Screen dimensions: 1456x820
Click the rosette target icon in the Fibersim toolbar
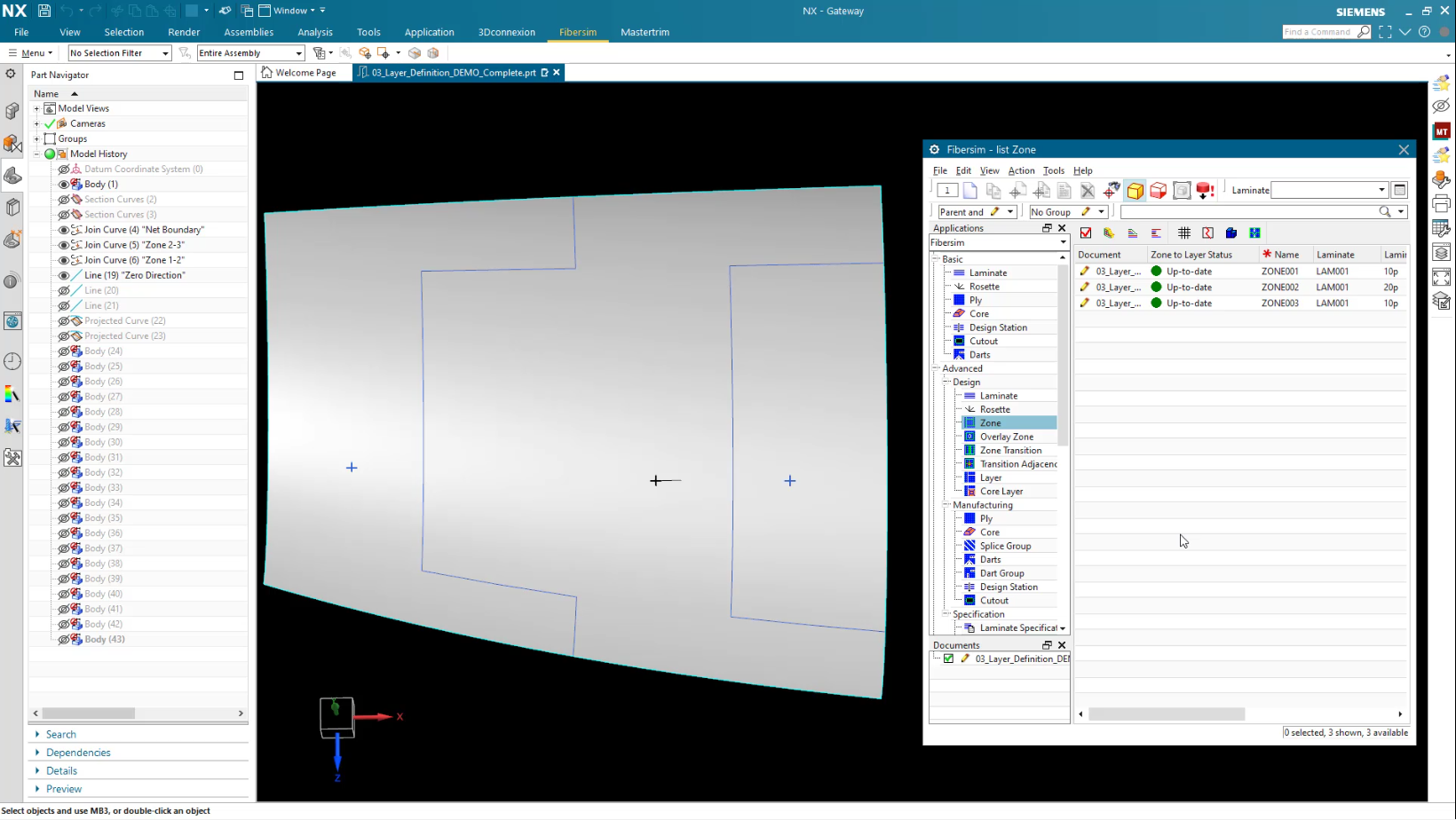[1110, 190]
